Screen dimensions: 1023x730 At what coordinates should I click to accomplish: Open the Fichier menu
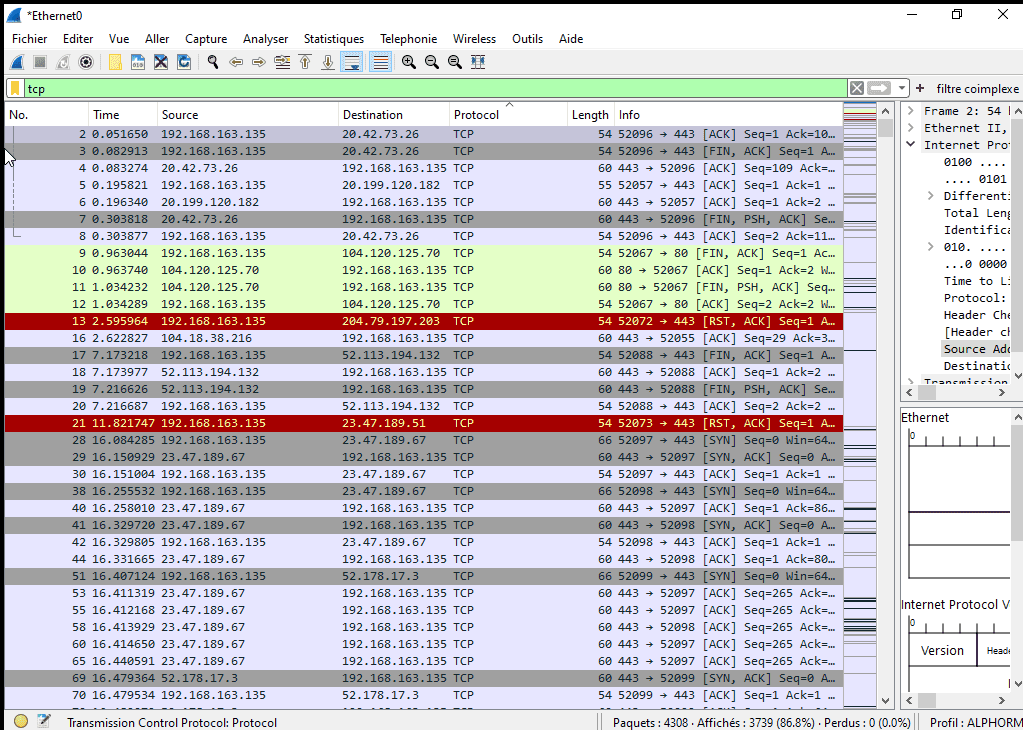coord(29,39)
